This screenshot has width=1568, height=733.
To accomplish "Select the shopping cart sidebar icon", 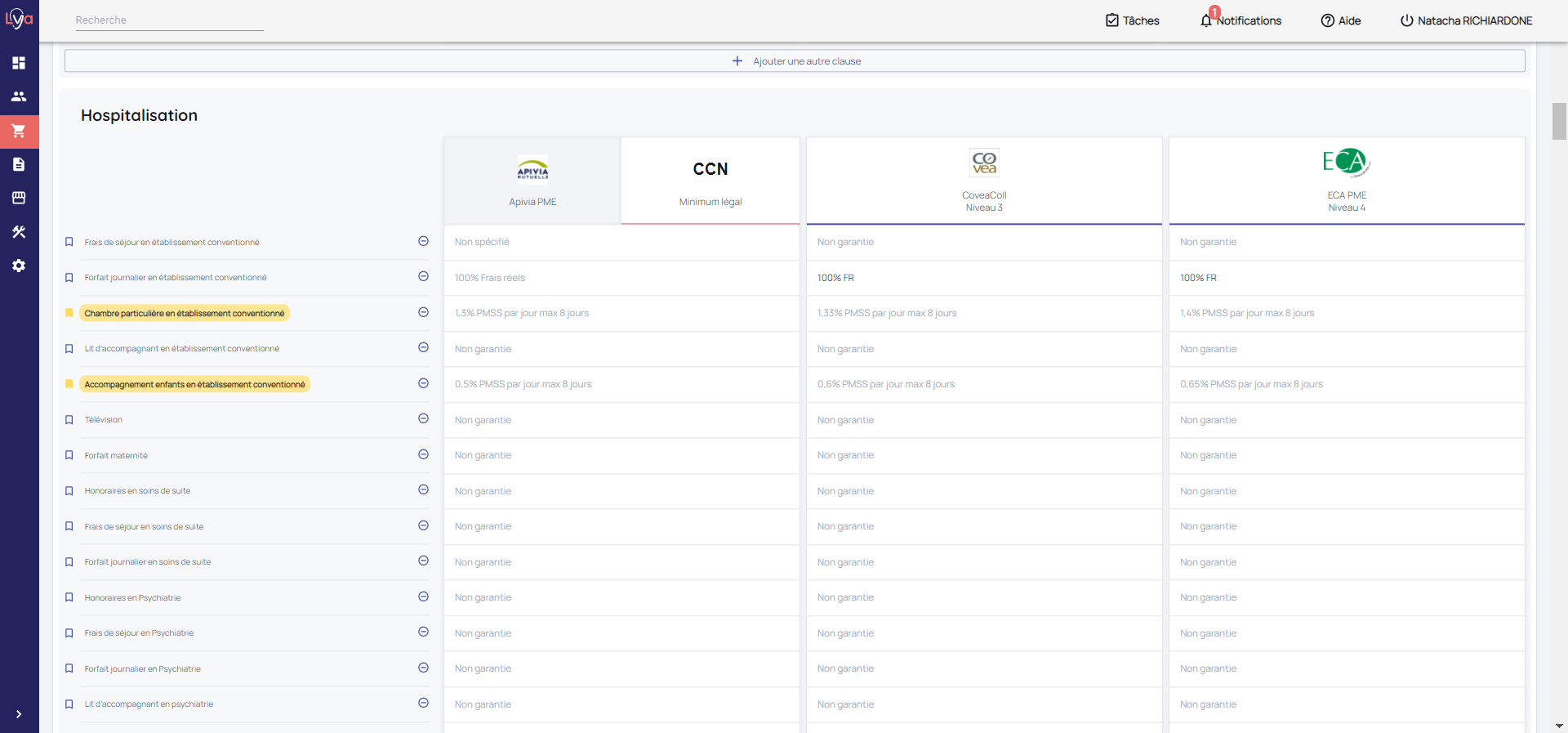I will [19, 131].
